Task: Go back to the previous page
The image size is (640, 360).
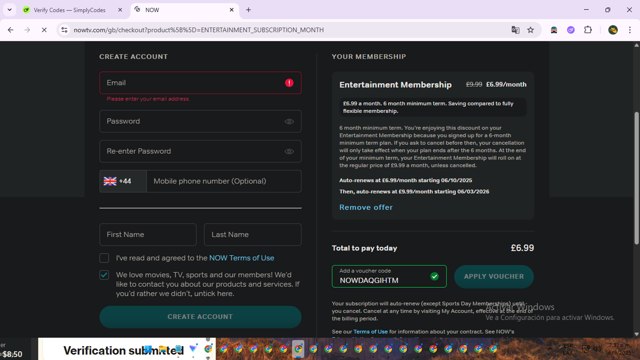Action: pos(11,30)
